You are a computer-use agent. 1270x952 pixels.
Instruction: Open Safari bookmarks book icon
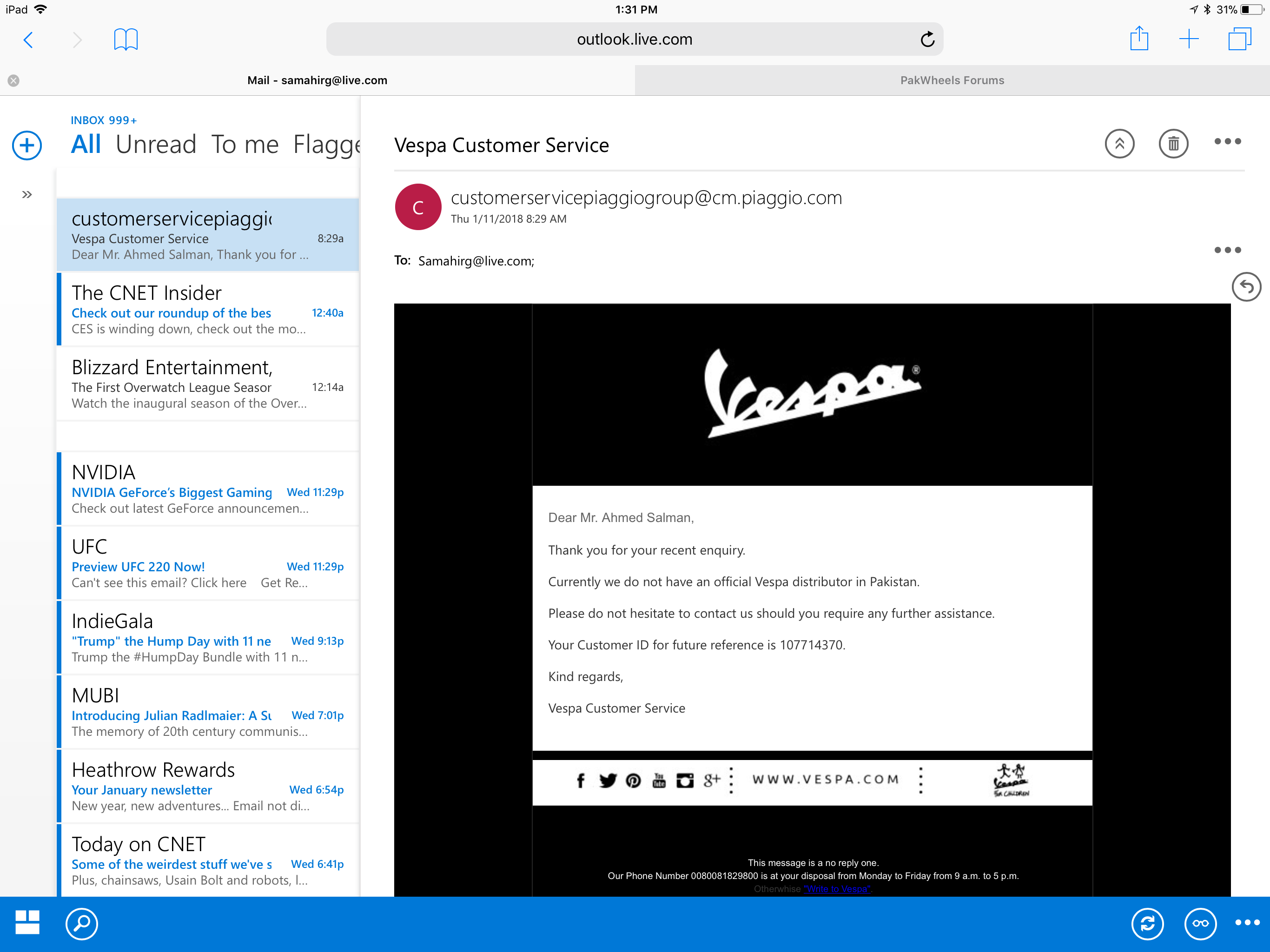point(126,40)
